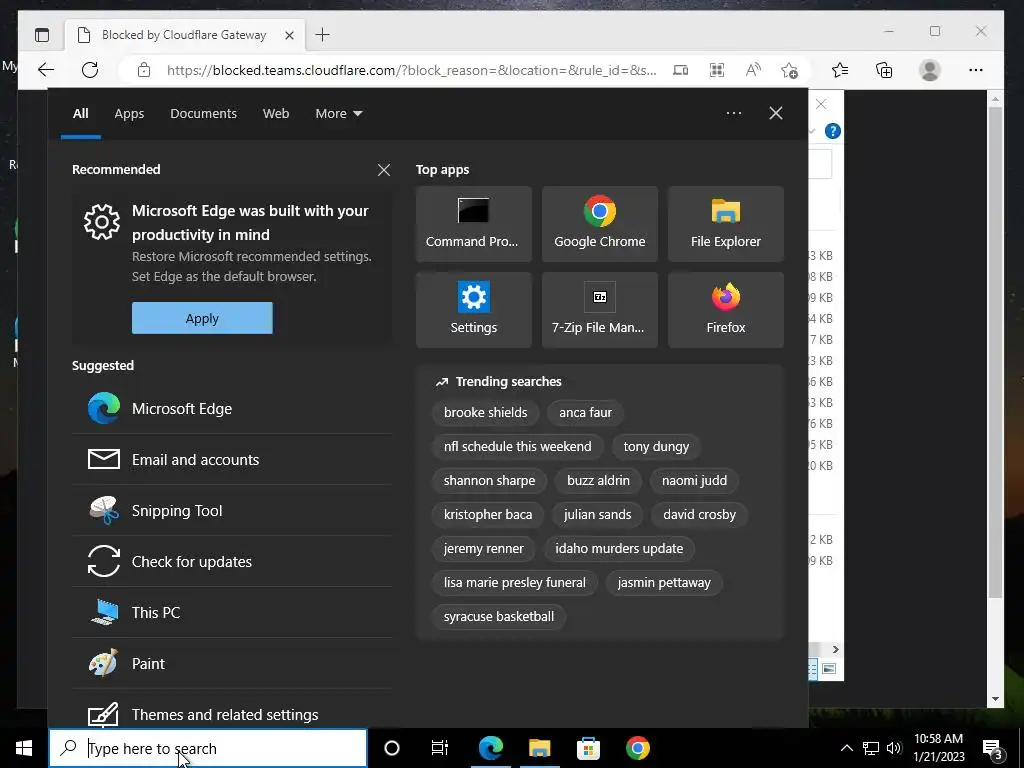Screen dimensions: 1024x768
Task: Show hidden system tray icons
Action: point(846,748)
